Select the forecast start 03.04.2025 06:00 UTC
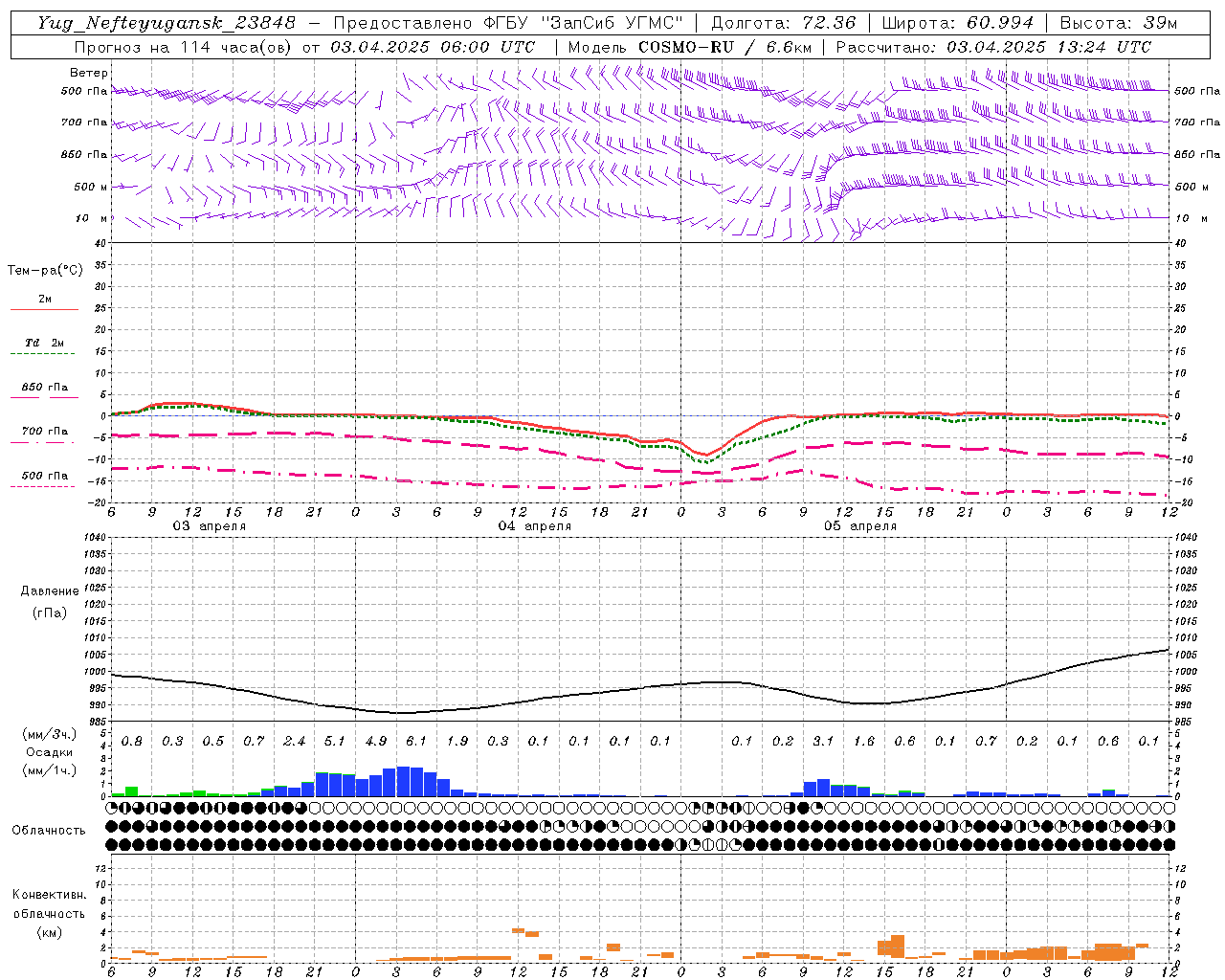The height and width of the screenshot is (980, 1225). click(x=433, y=47)
